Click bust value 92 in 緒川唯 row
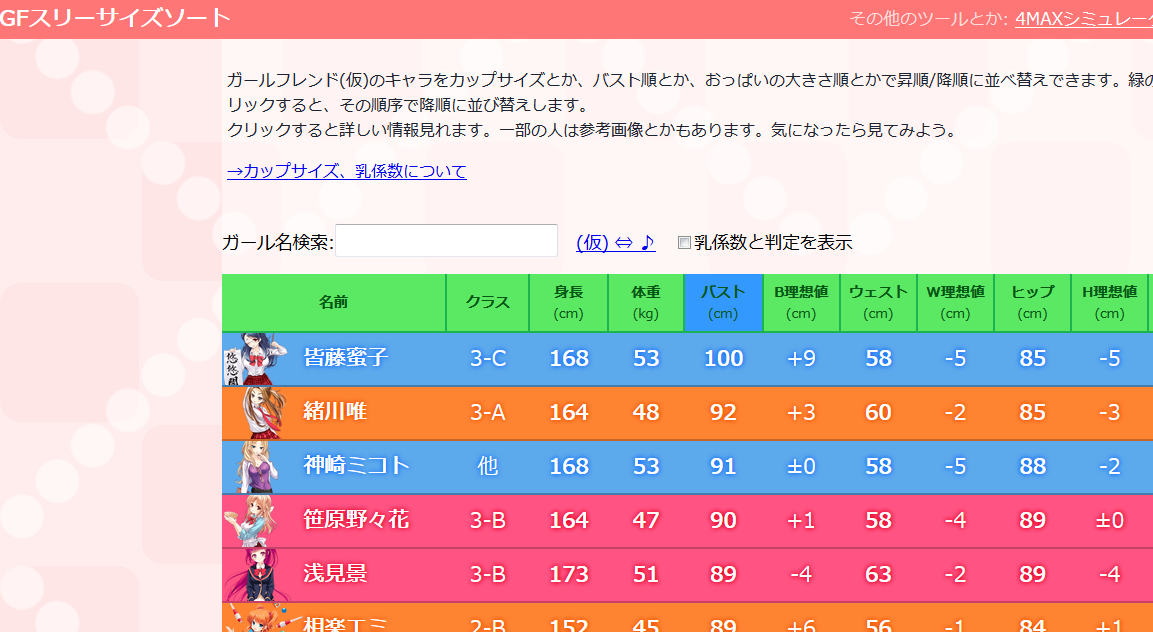 click(x=724, y=412)
